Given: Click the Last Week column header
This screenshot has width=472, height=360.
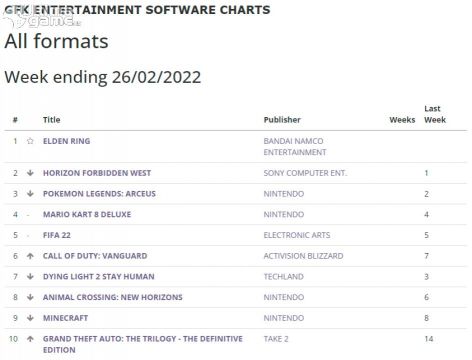Looking at the screenshot, I should [x=435, y=114].
